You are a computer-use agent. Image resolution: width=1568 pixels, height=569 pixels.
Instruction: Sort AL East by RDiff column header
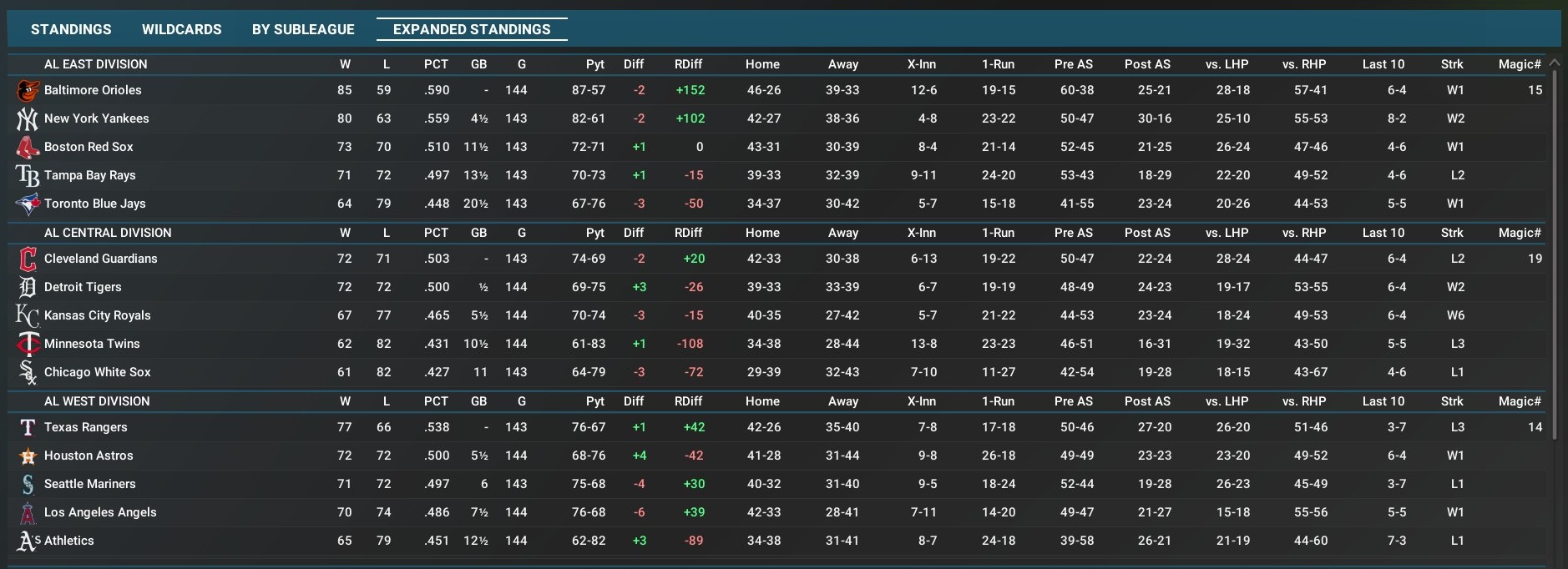pos(688,64)
